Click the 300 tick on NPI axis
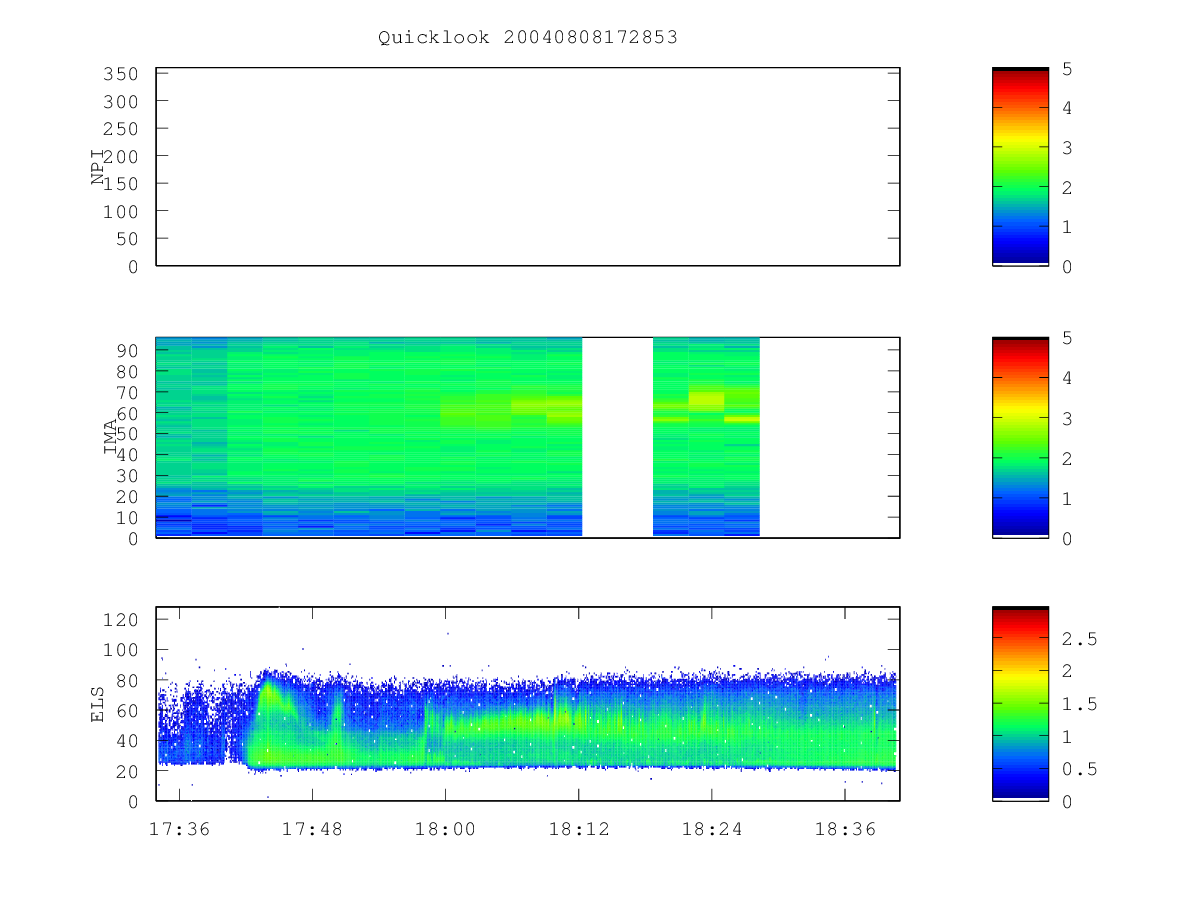This screenshot has width=1200, height=900. pos(121,102)
